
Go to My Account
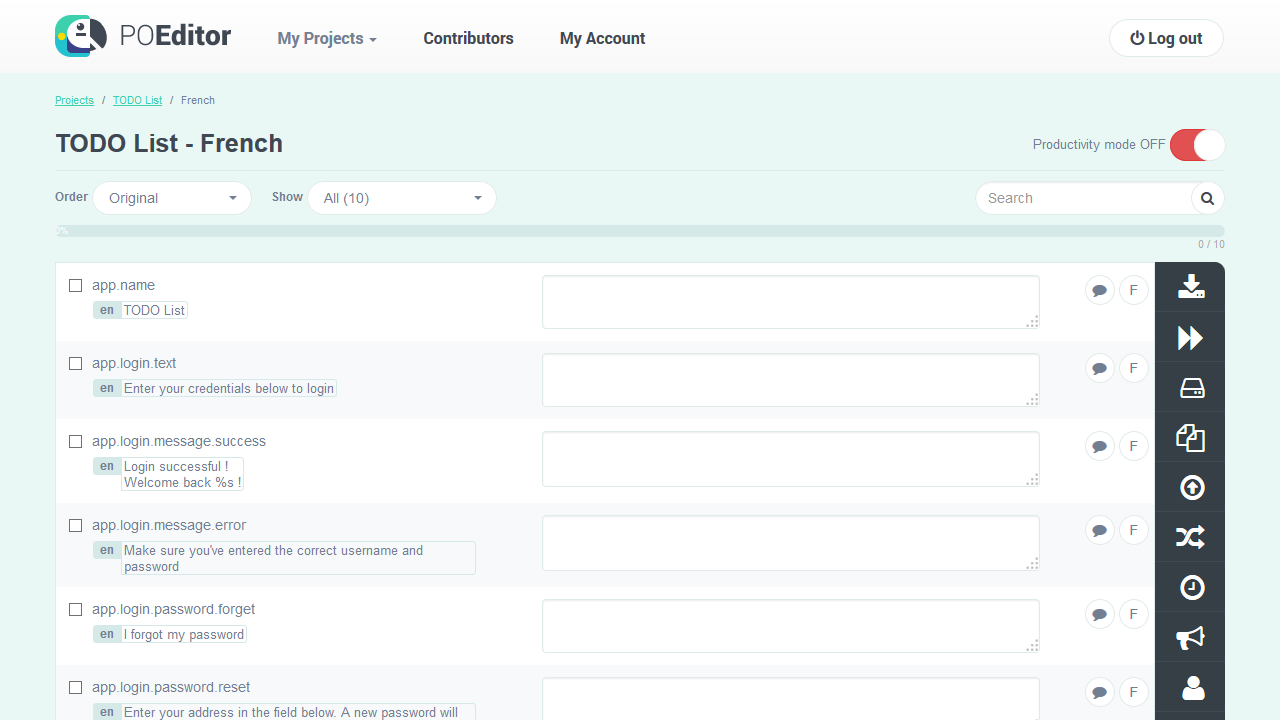(602, 38)
